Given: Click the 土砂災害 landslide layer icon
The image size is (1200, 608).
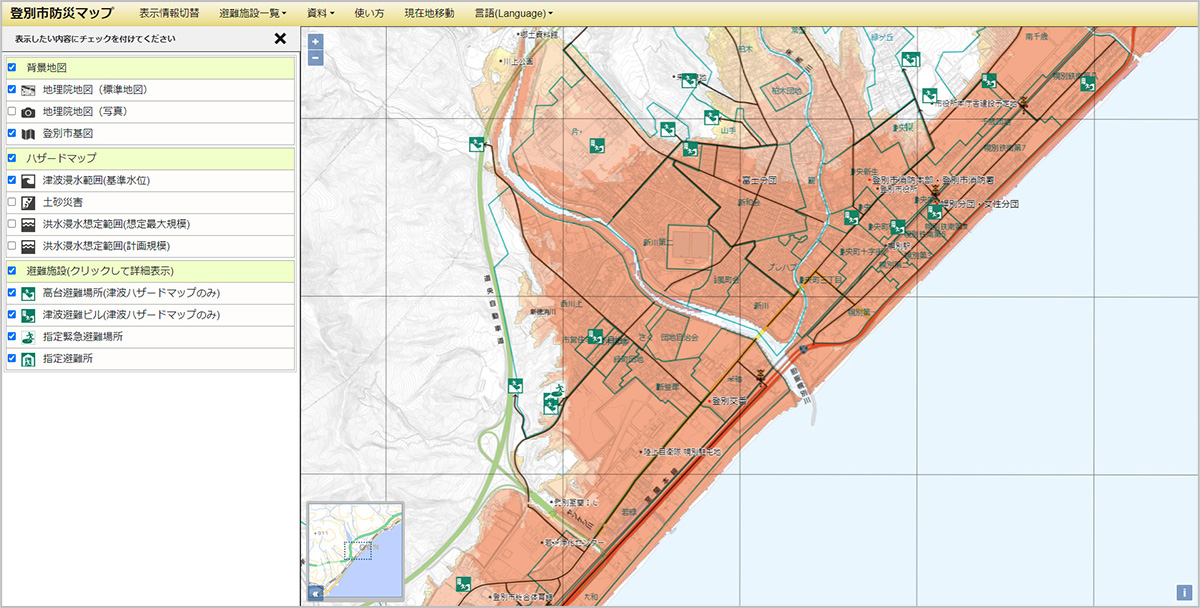Looking at the screenshot, I should [28, 202].
